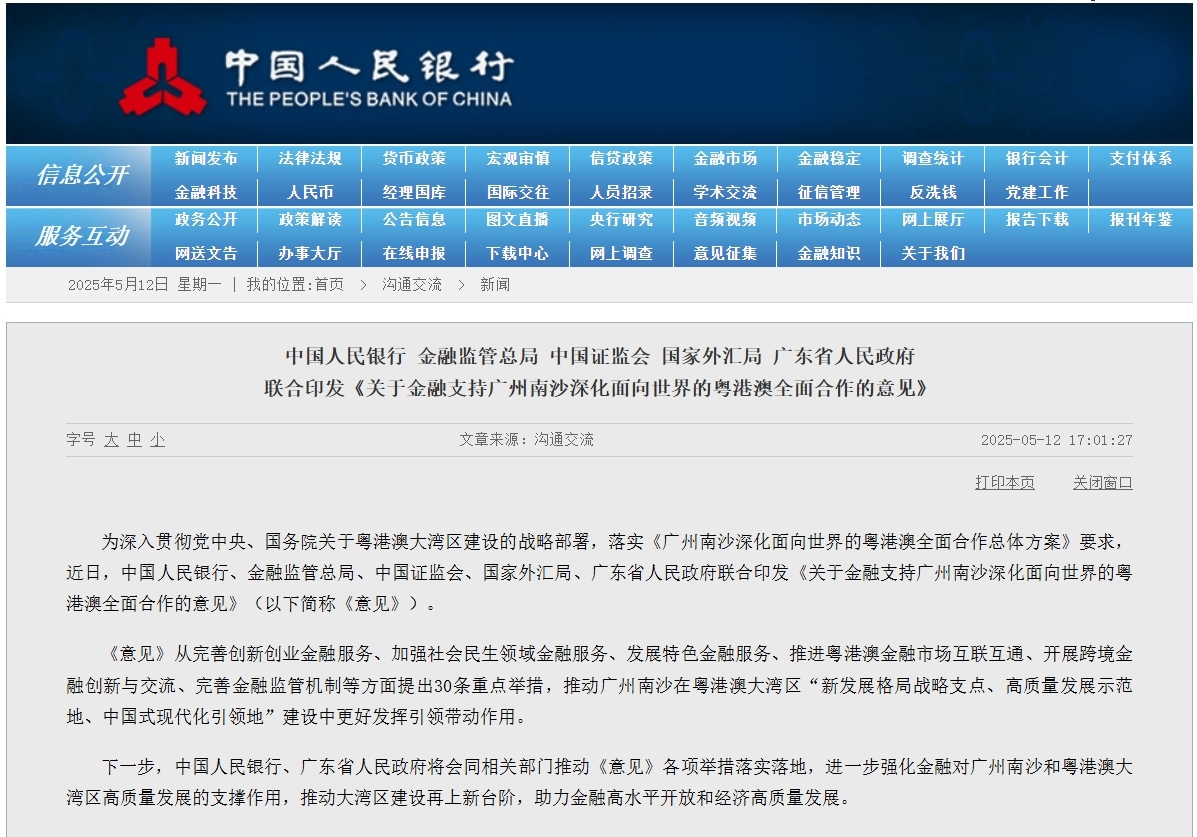Click the article timestamp 2025-05-12 17:01:27
Viewport: 1197px width, 837px height.
pos(1057,440)
